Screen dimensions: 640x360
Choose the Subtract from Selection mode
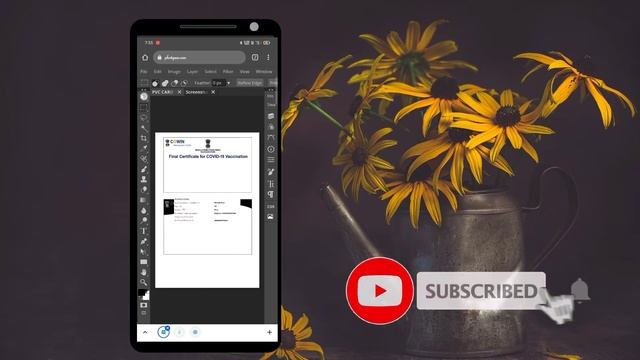pos(175,83)
